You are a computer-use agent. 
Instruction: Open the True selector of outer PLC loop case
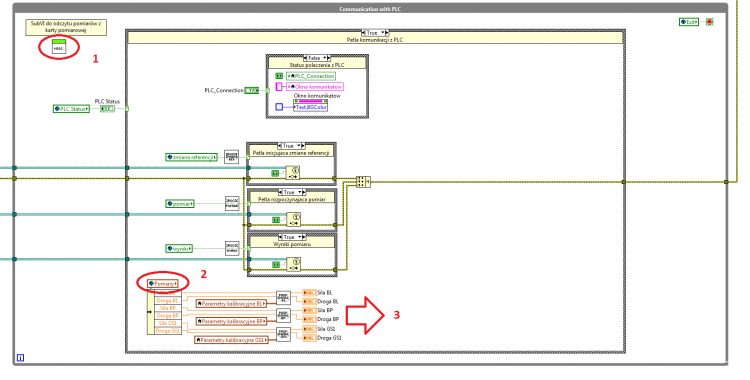(375, 33)
